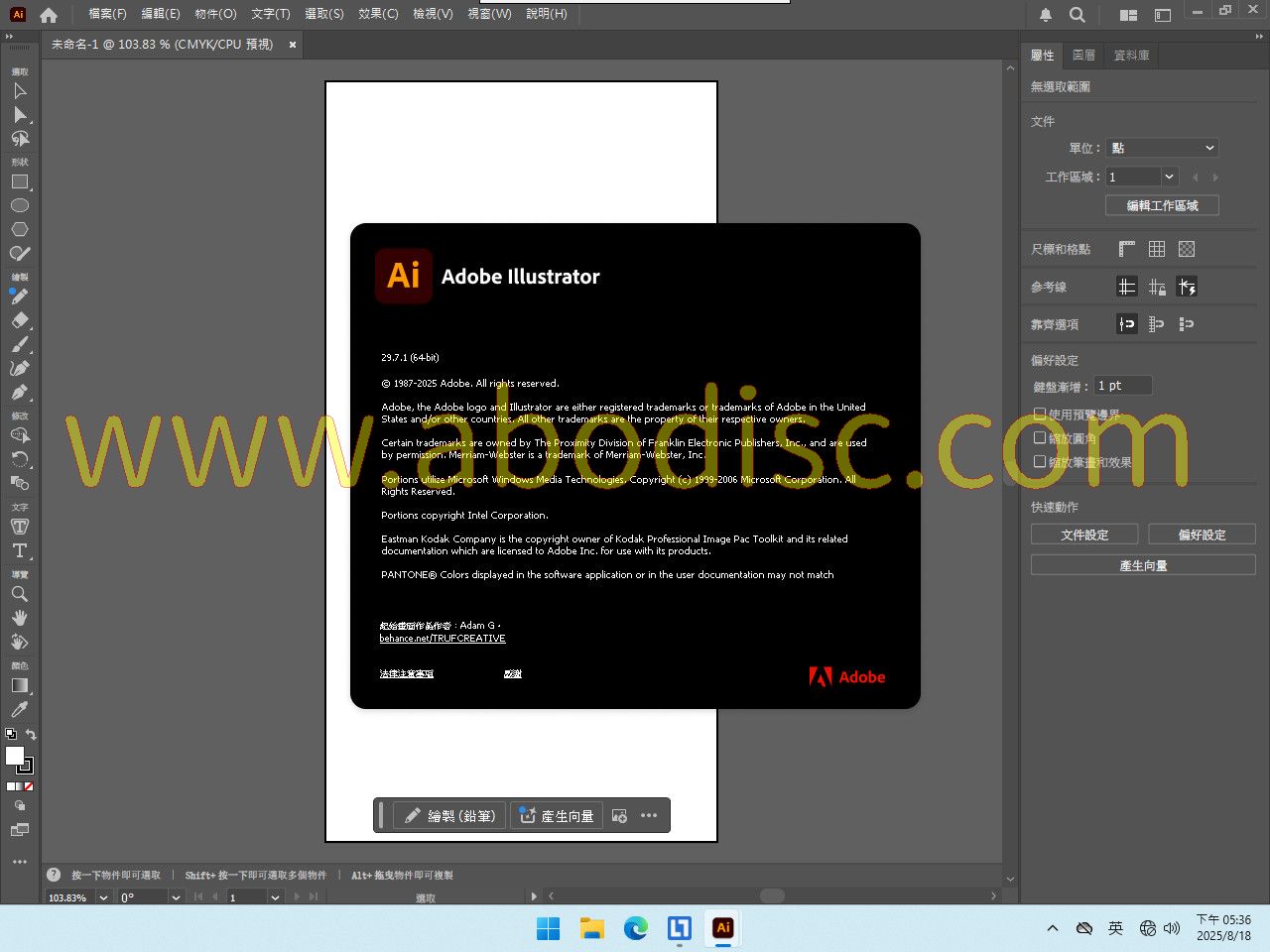Toggle transparency grid icon

pyautogui.click(x=1187, y=249)
